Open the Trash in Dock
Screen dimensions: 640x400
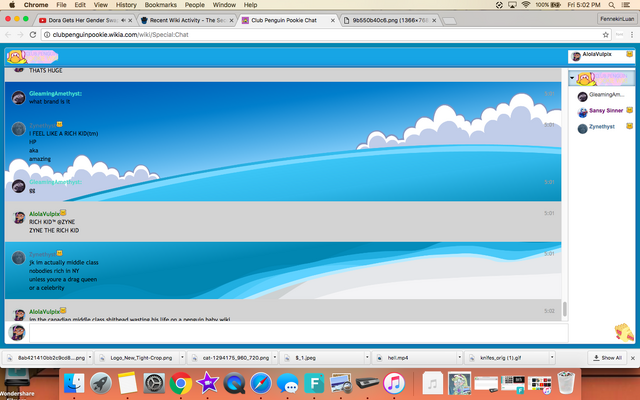(566, 382)
